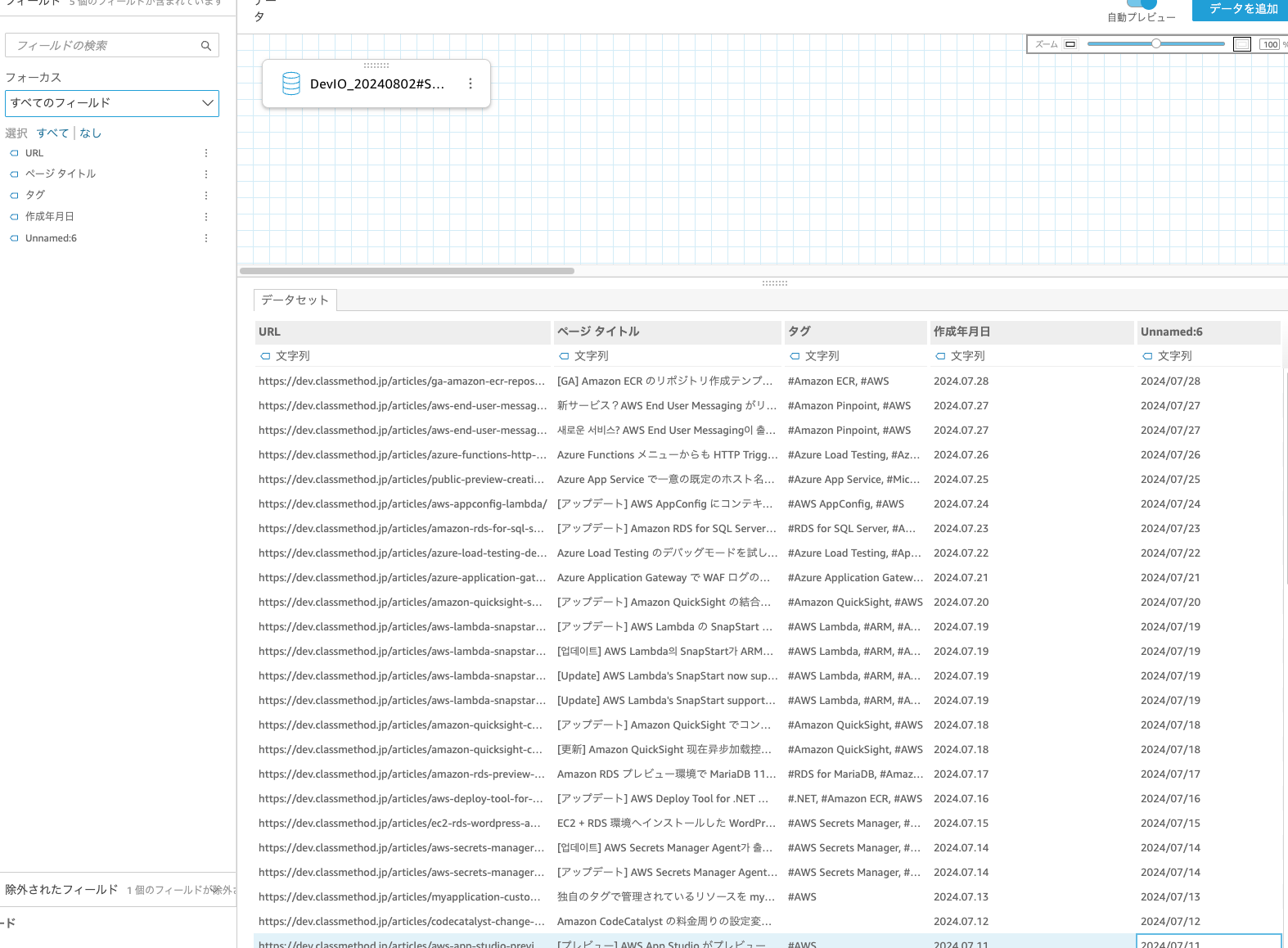Select 作成年月日 in the field list
Viewport: 1288px width, 948px height.
50,217
